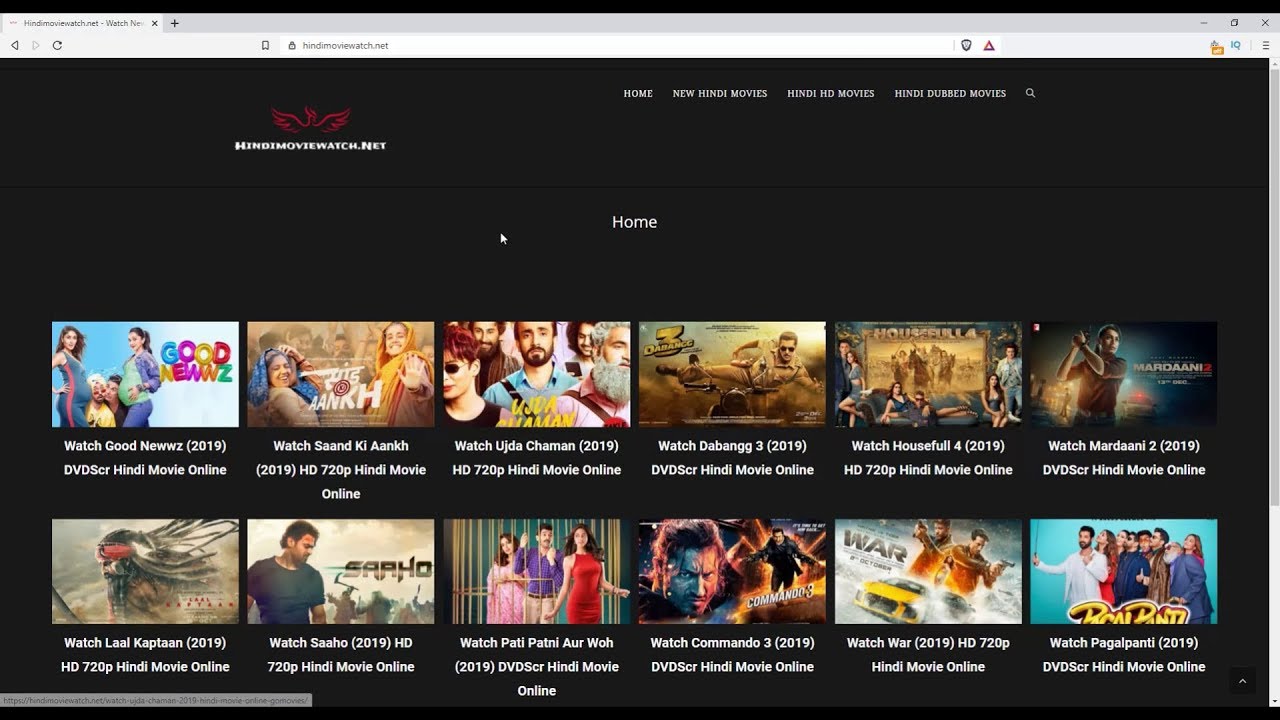This screenshot has width=1280, height=720.
Task: Open HINDI HD MOVIES menu
Action: tap(831, 93)
